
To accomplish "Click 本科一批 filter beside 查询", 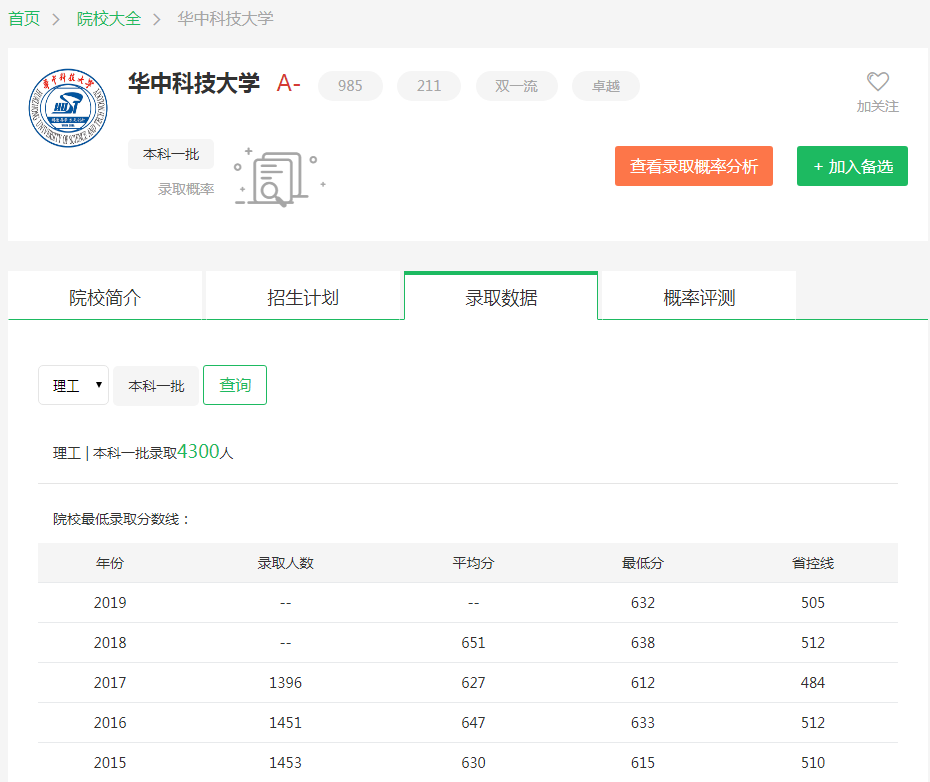I will pyautogui.click(x=156, y=386).
